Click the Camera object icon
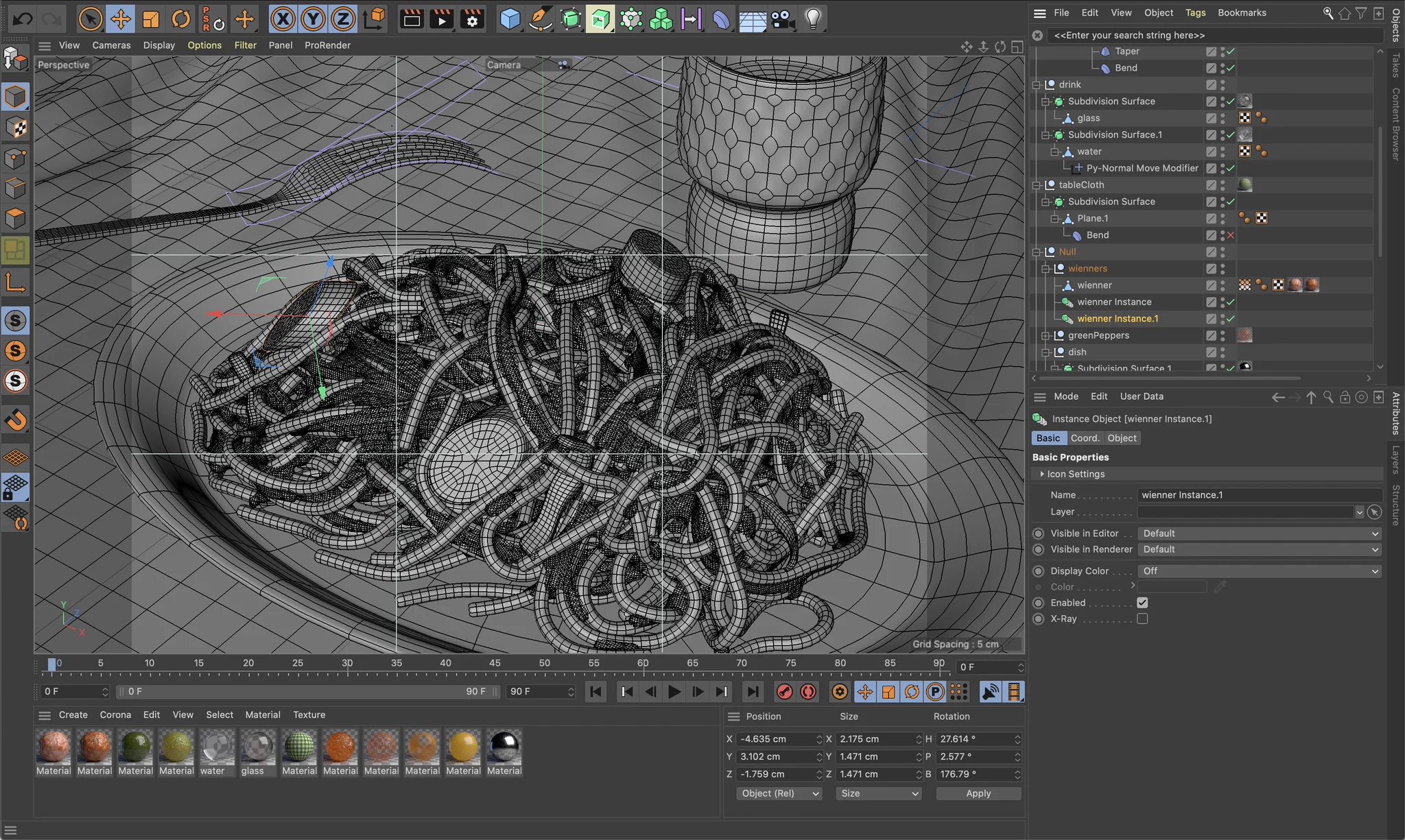This screenshot has height=840, width=1405. pos(783,19)
